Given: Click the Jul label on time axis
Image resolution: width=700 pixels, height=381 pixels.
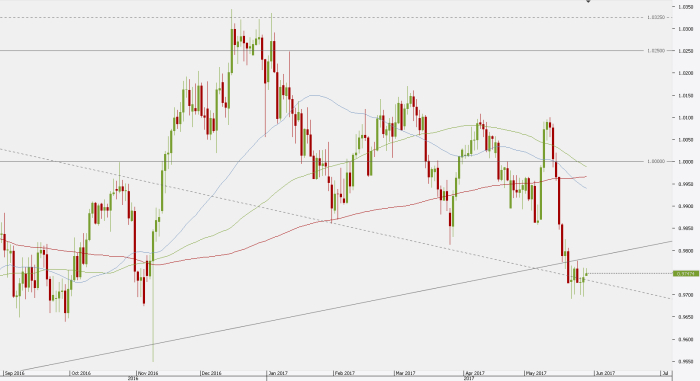Looking at the screenshot, I should click(665, 373).
